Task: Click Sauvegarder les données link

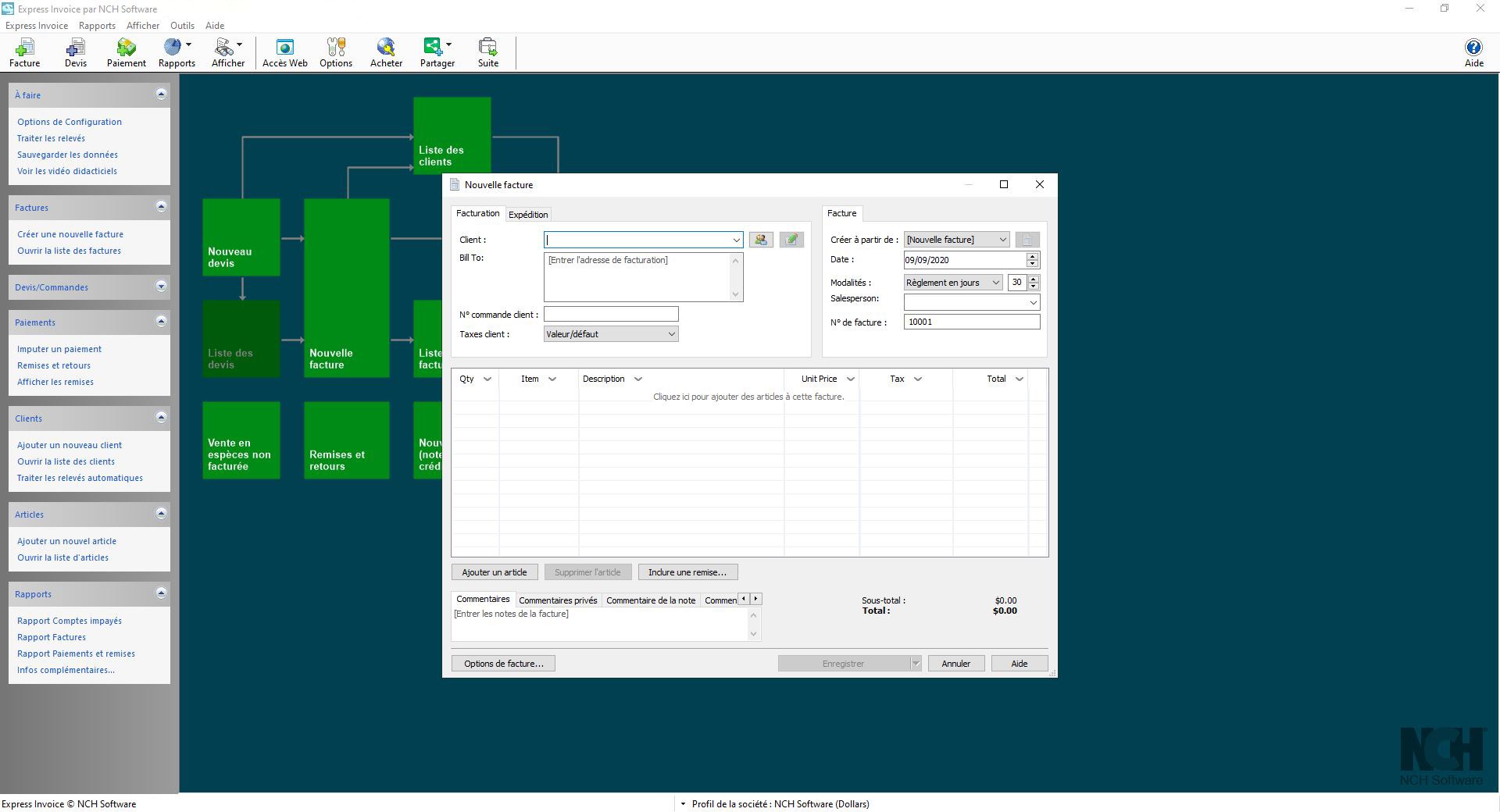Action: 67,155
